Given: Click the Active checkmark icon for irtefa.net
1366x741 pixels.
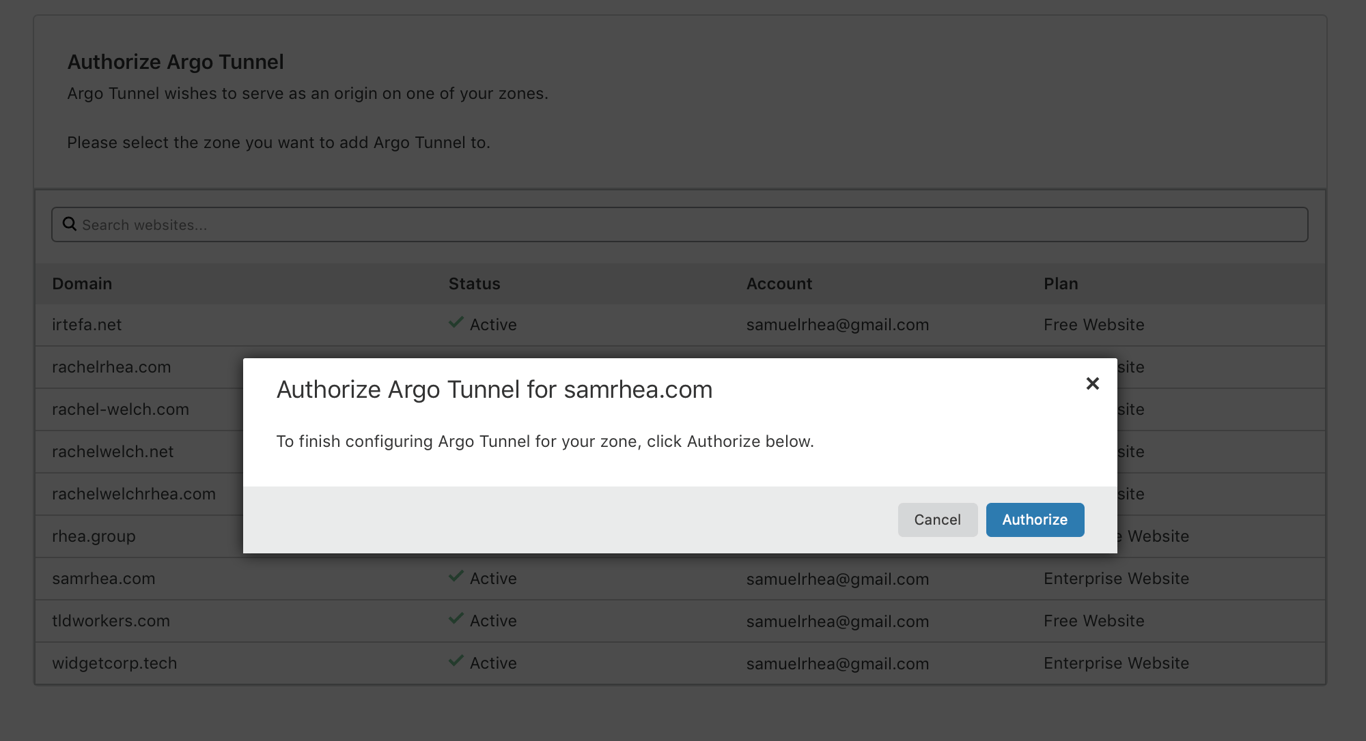Looking at the screenshot, I should tap(456, 323).
